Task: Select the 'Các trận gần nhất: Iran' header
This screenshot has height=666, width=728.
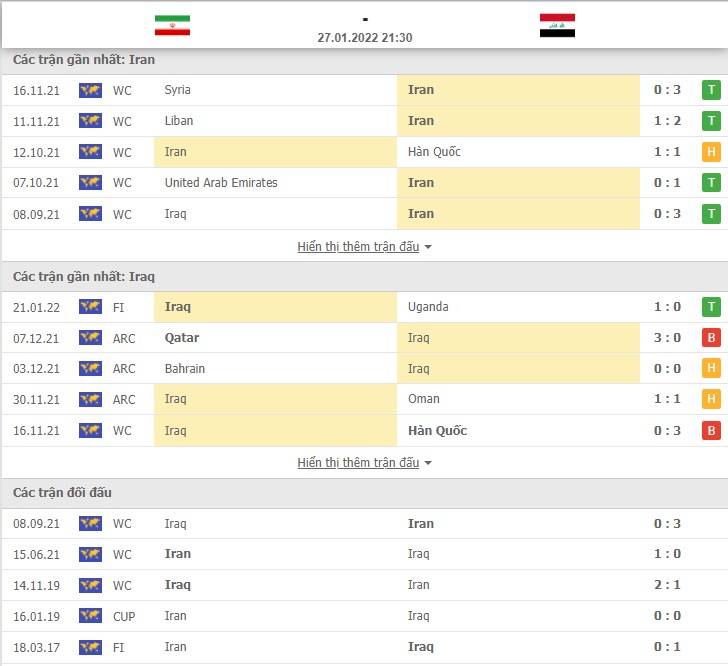Action: pos(84,60)
